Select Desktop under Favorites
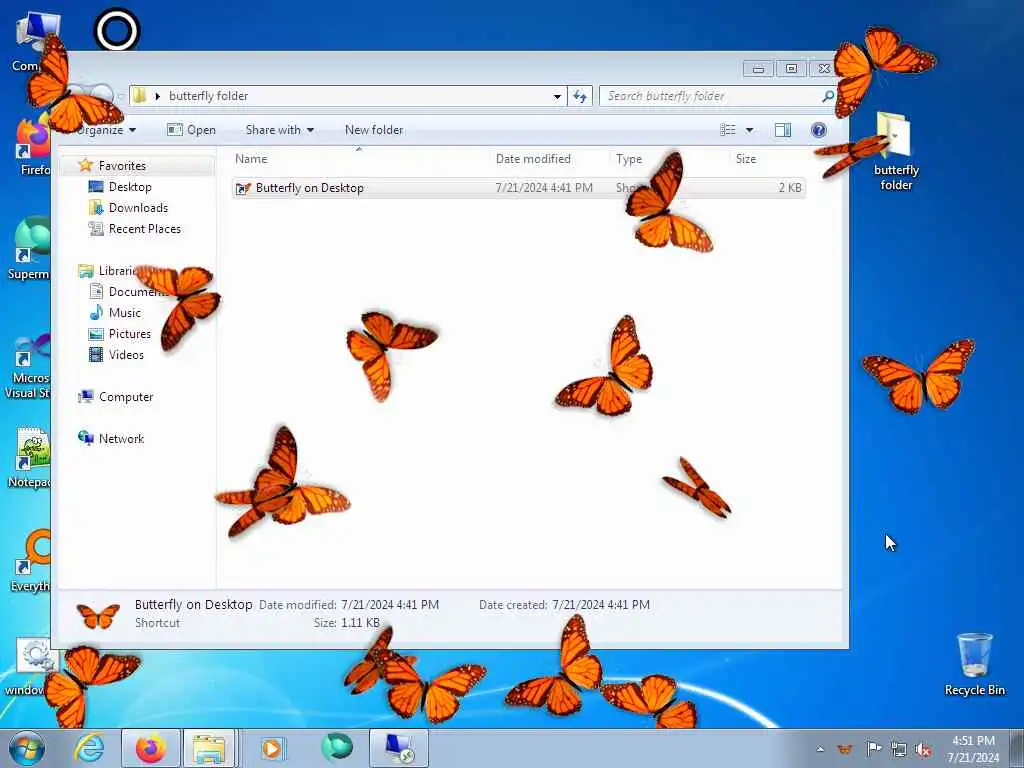Viewport: 1024px width, 768px height. click(130, 187)
